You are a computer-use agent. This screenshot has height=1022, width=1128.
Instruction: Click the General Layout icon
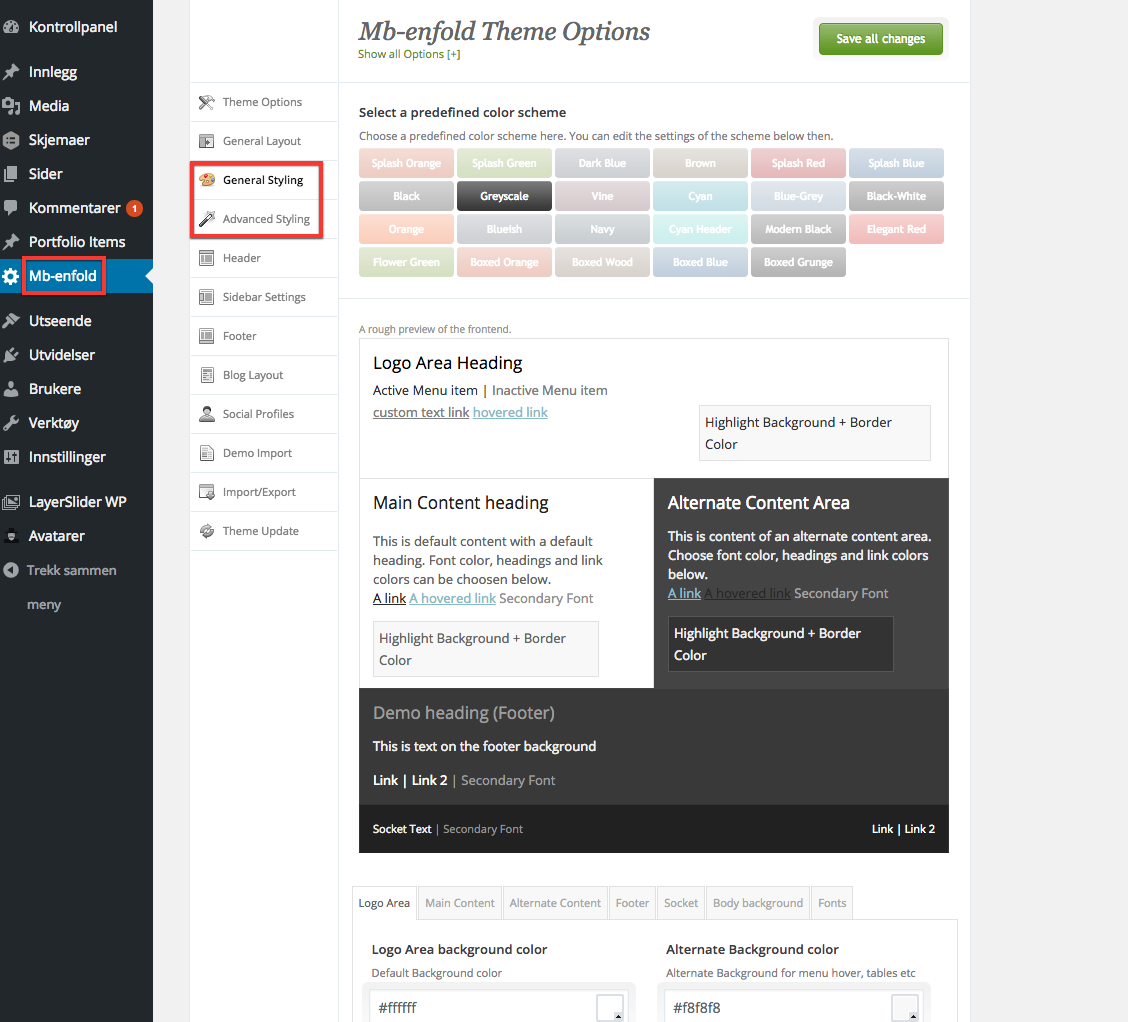206,141
